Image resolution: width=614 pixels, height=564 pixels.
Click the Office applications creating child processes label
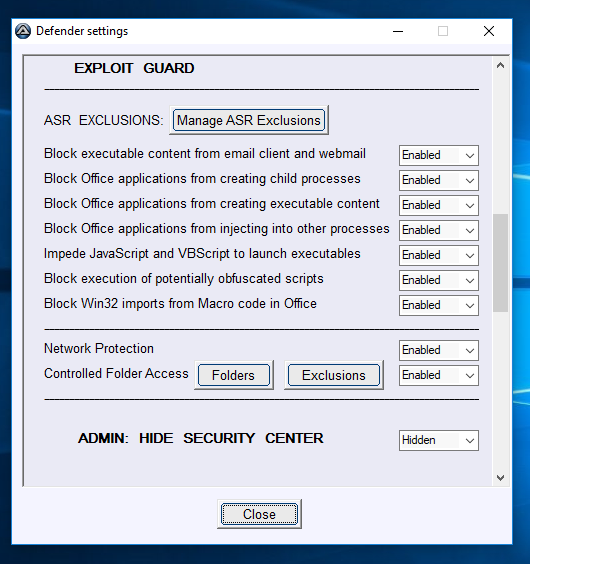tap(202, 179)
